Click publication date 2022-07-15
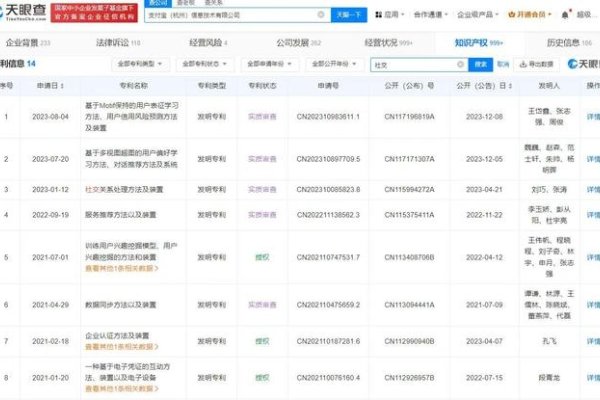Screen dimensions: 600x400 tap(484, 377)
